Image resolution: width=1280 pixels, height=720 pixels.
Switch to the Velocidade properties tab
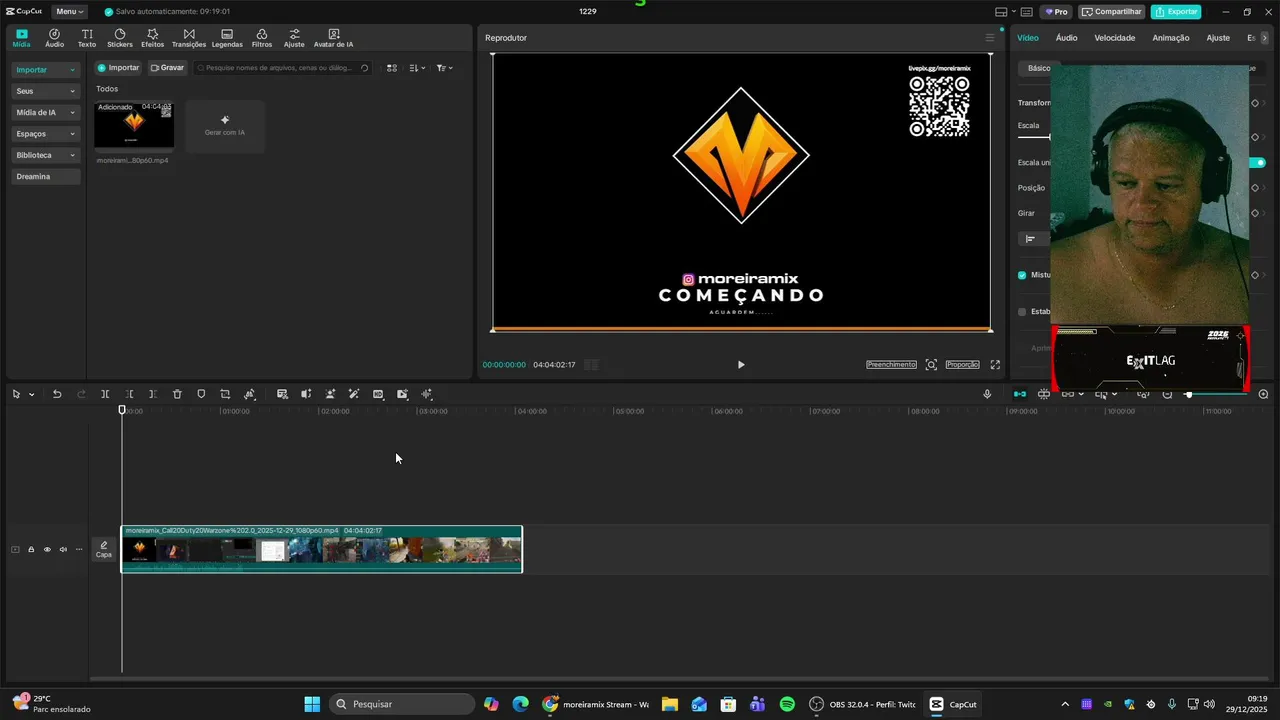point(1115,38)
